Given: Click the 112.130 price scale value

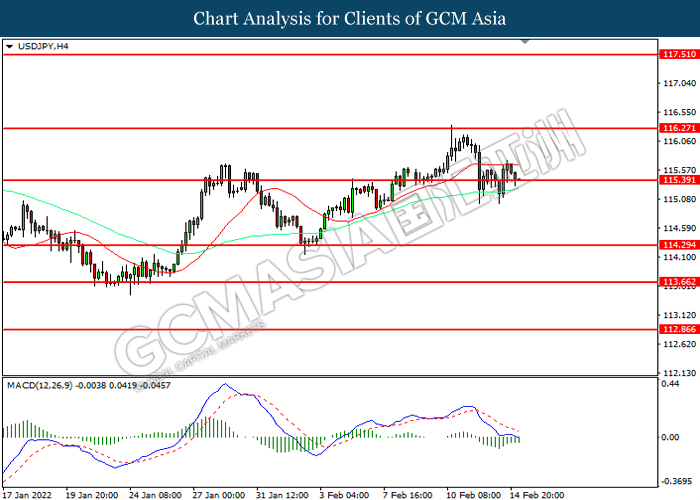Looking at the screenshot, I should (x=679, y=373).
